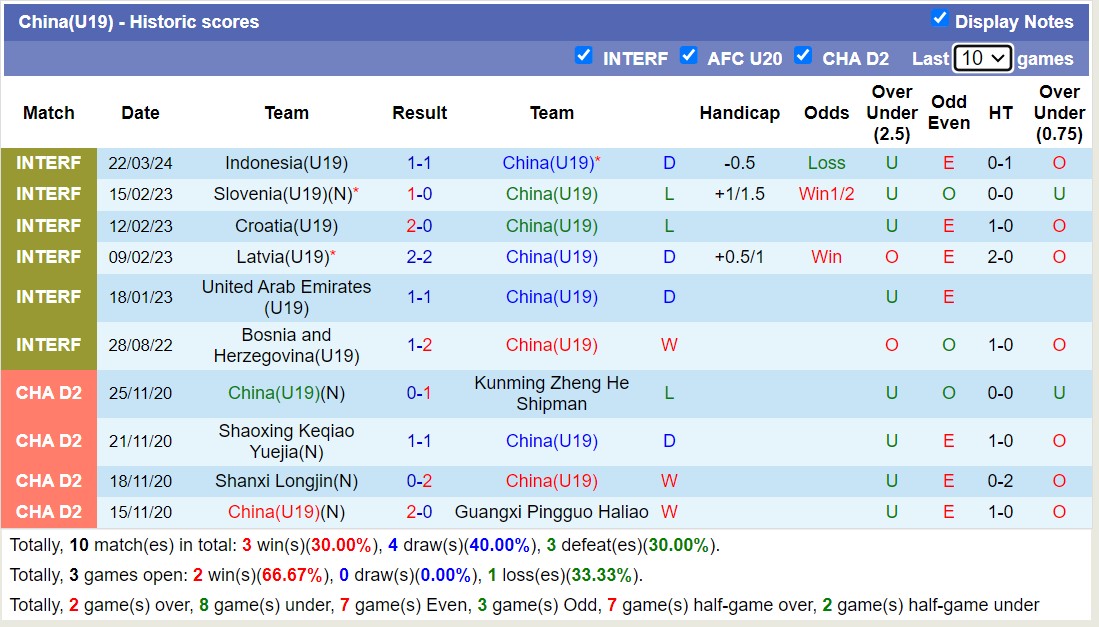Click the CHA D2 label on the 25/11/20 row

[x=49, y=393]
